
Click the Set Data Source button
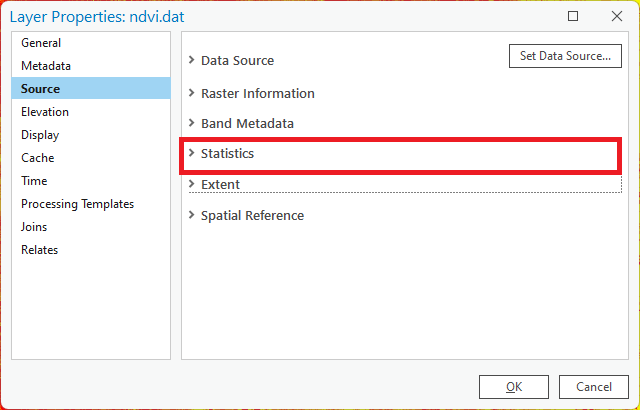click(564, 57)
